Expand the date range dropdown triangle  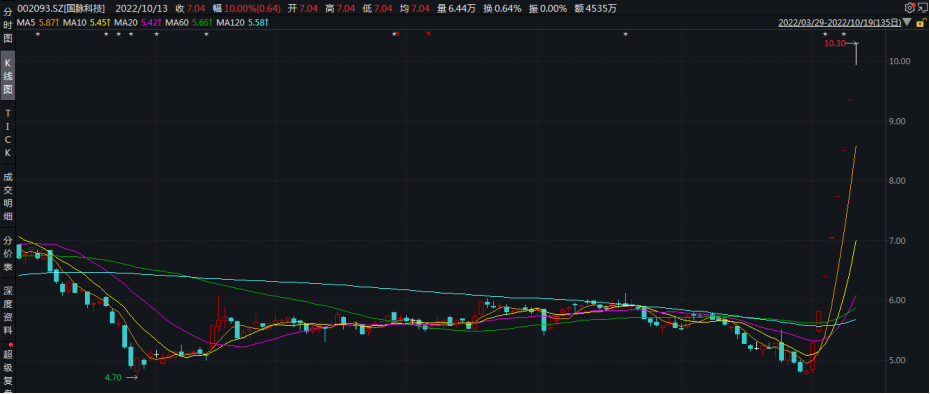906,23
